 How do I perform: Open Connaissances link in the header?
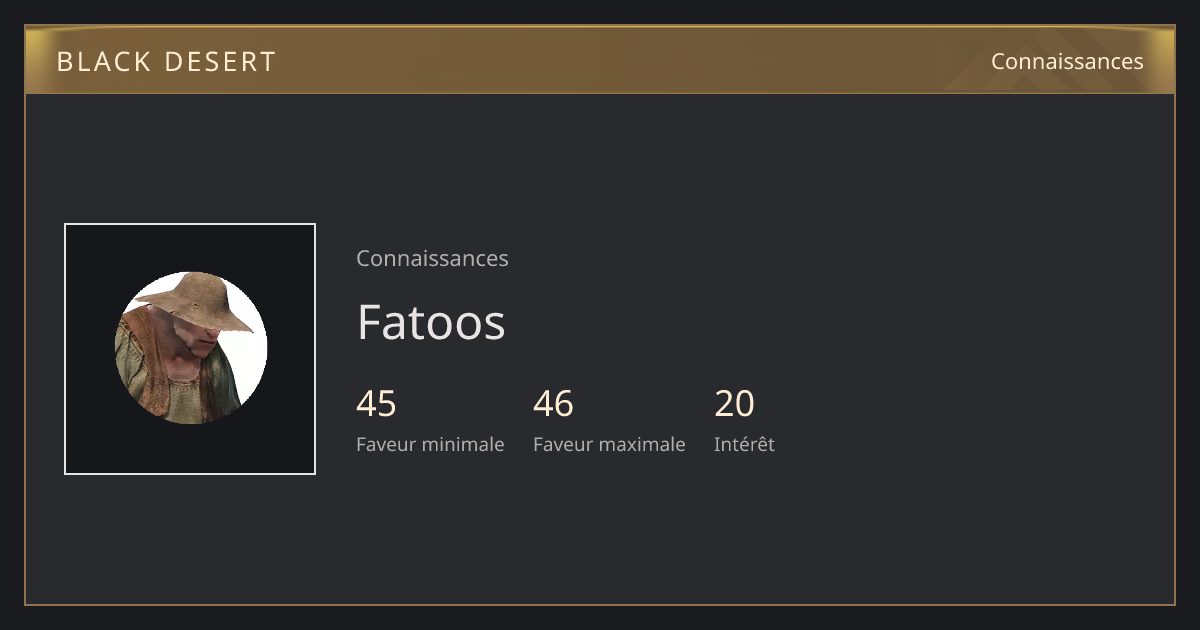1067,61
